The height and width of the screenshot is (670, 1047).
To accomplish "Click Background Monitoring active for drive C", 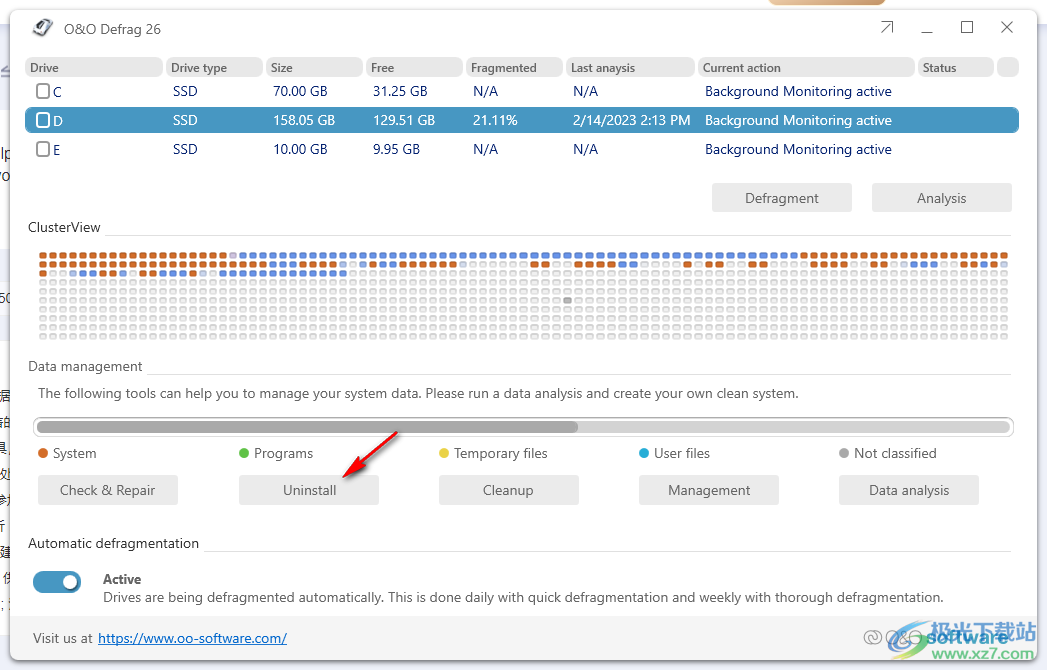I will 798,91.
